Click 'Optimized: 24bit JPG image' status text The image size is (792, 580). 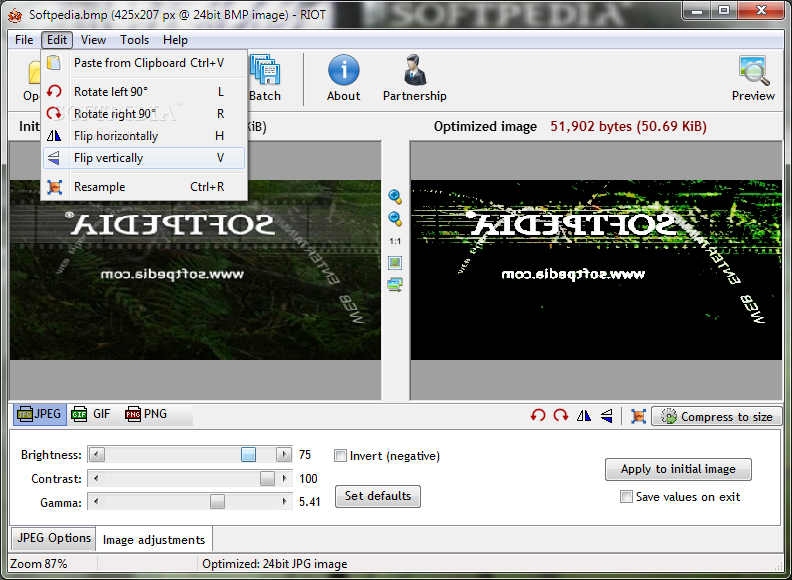tap(275, 564)
